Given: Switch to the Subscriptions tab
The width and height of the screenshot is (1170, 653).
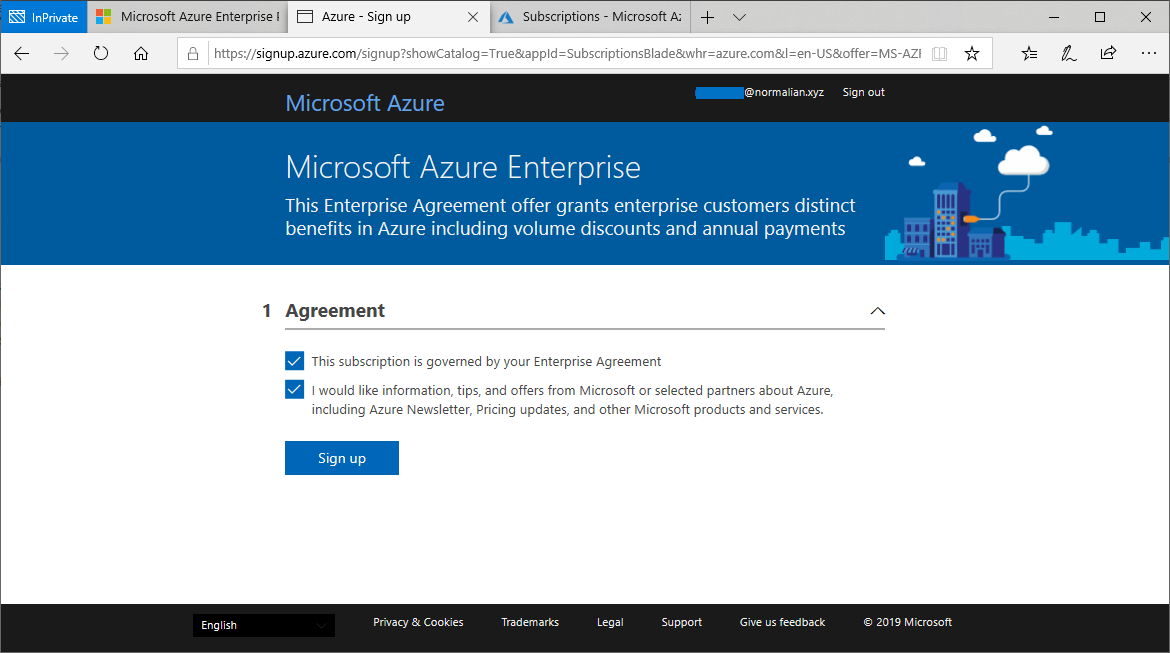Looking at the screenshot, I should coord(588,17).
